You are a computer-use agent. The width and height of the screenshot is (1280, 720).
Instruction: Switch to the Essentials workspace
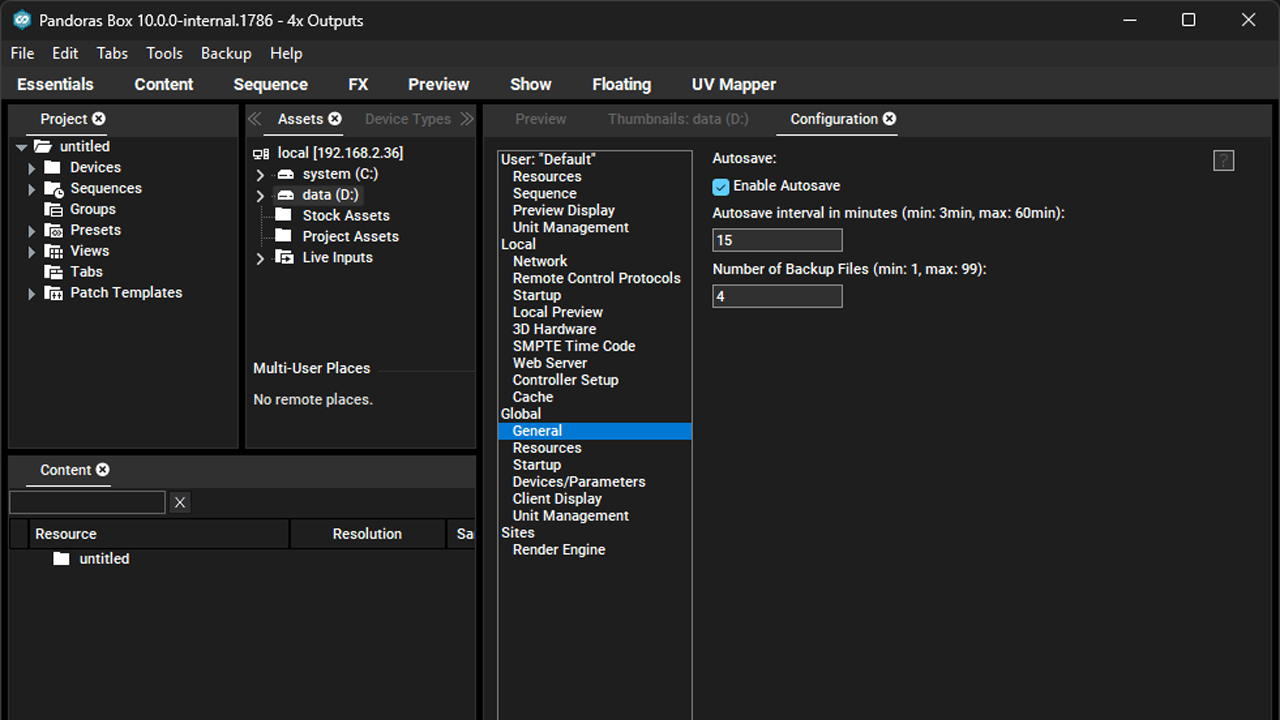(x=55, y=85)
